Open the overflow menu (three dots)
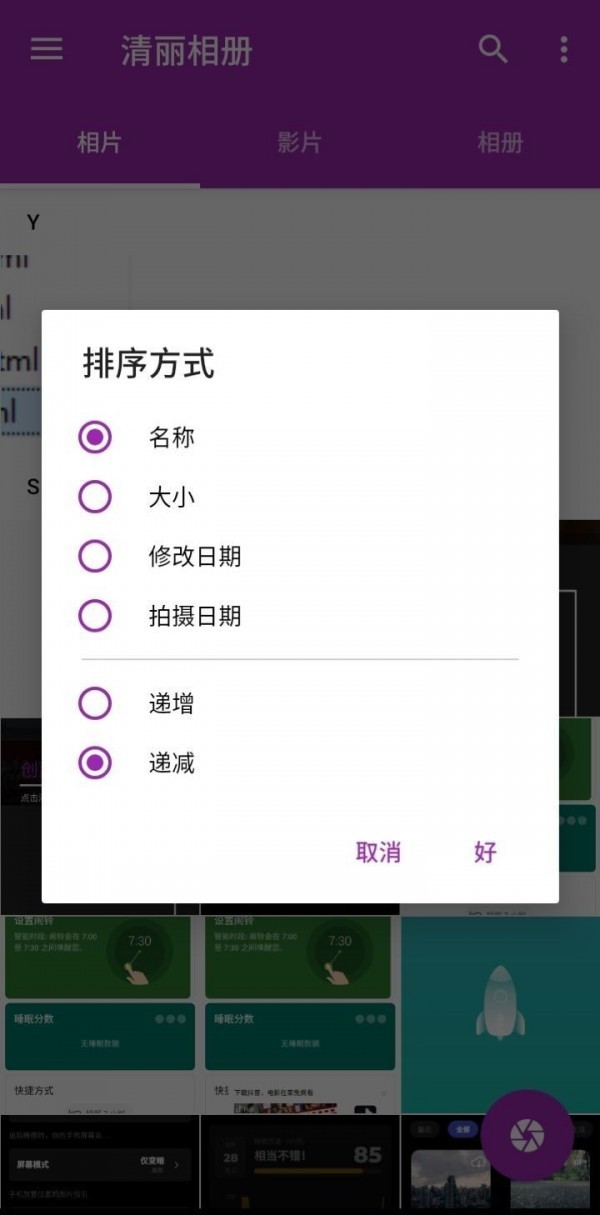The image size is (600, 1215). coord(565,50)
